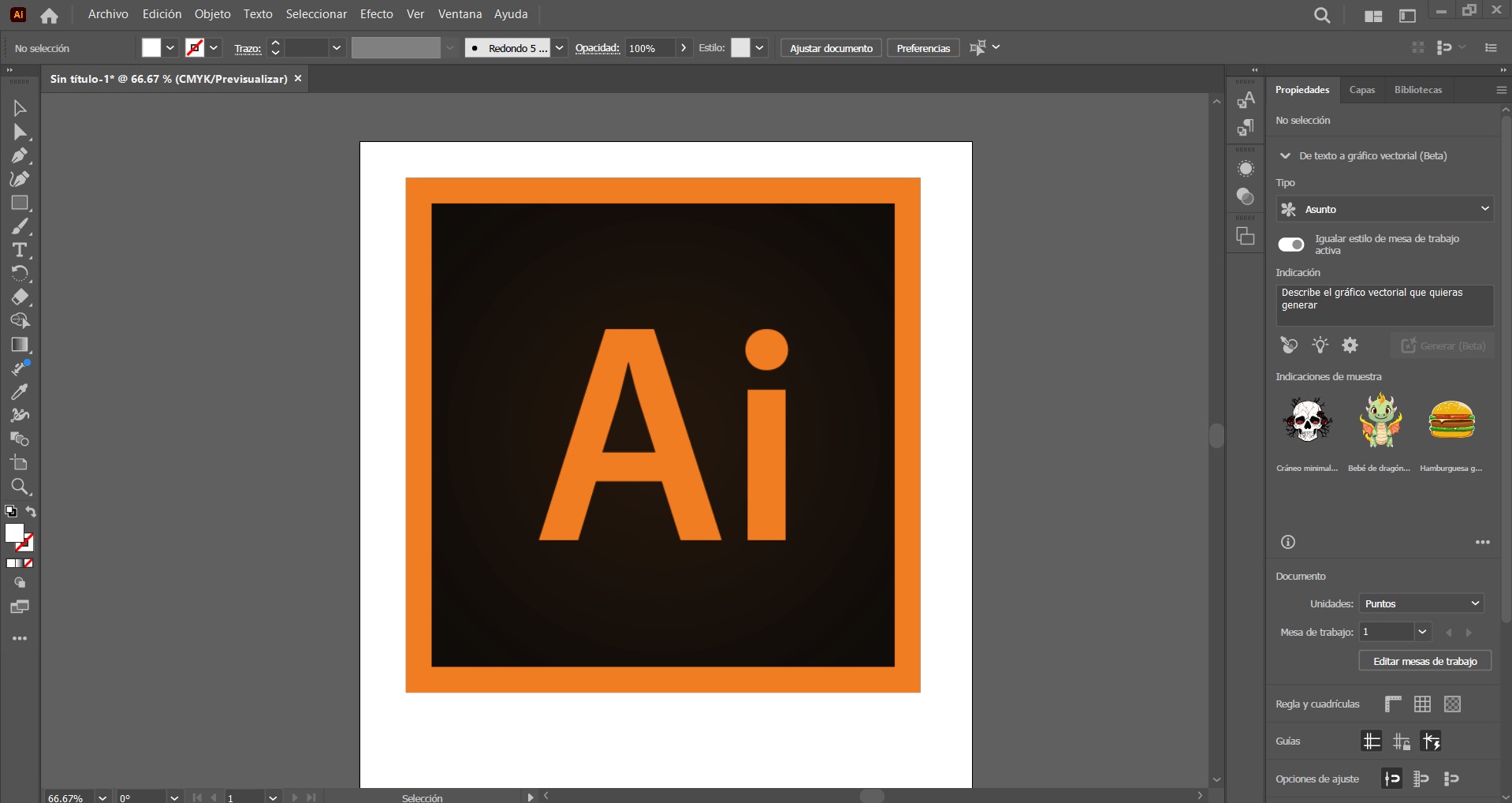Expand the Opacidad slider arrow

coord(683,48)
